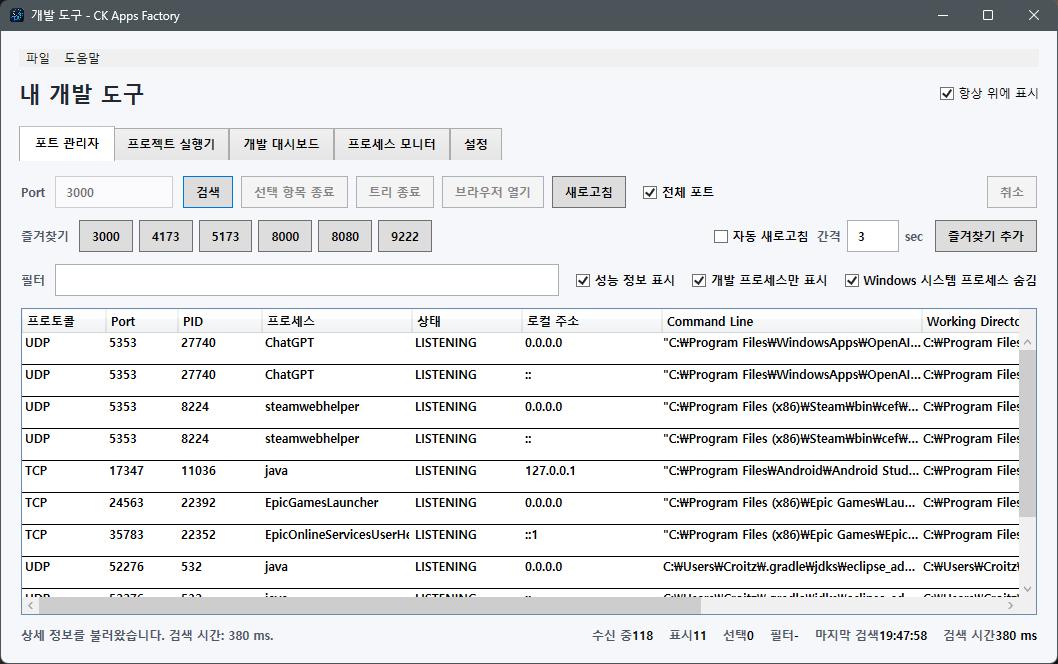Click the 선택 항목 종료 button
The image size is (1058, 664).
(x=294, y=192)
